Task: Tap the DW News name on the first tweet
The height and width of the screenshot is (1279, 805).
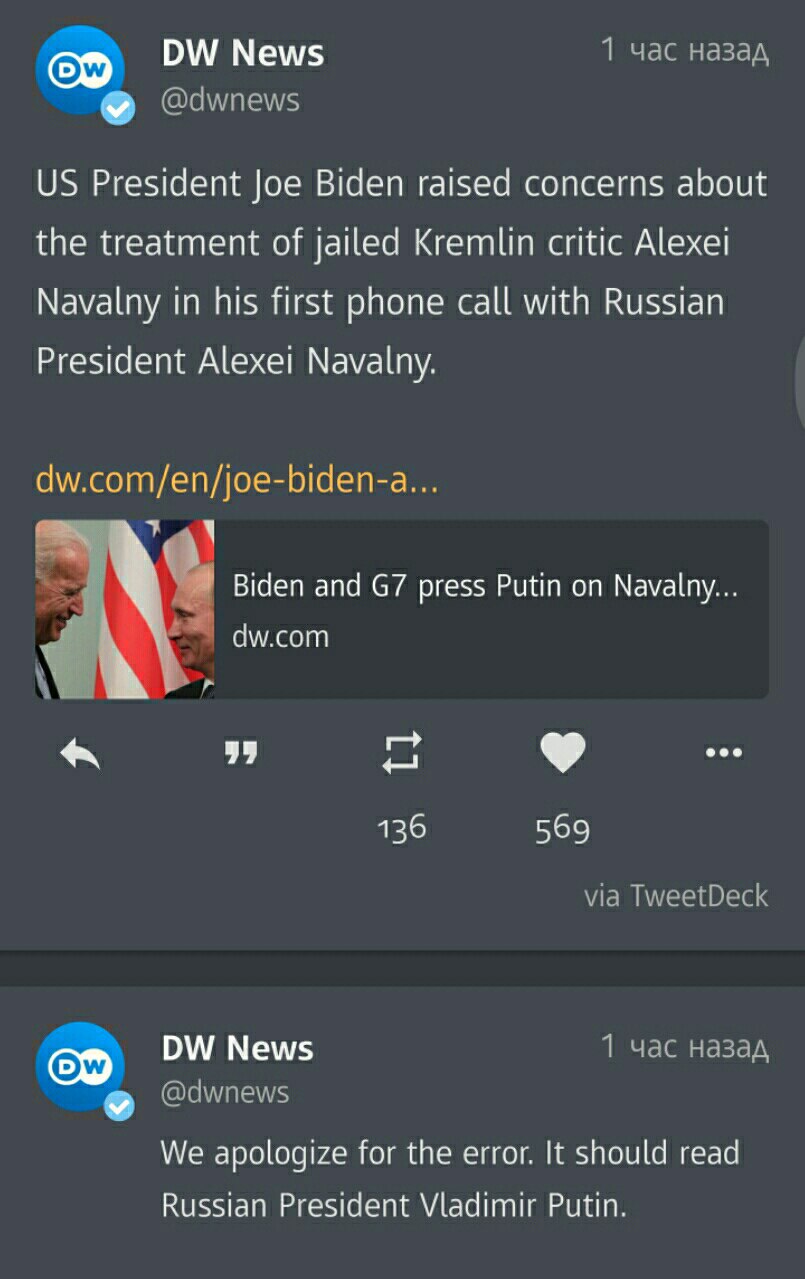Action: coord(243,53)
